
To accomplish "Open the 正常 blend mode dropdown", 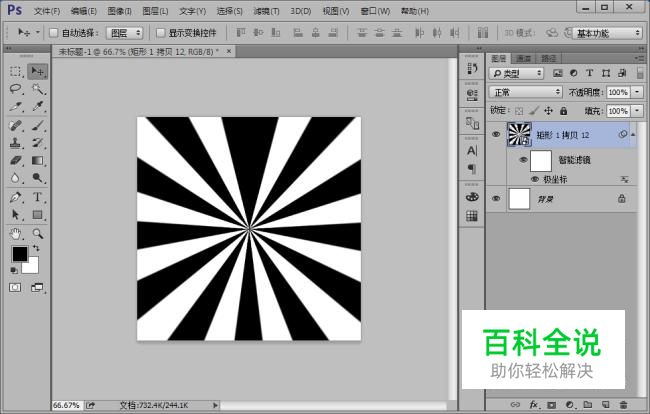I will click(525, 92).
